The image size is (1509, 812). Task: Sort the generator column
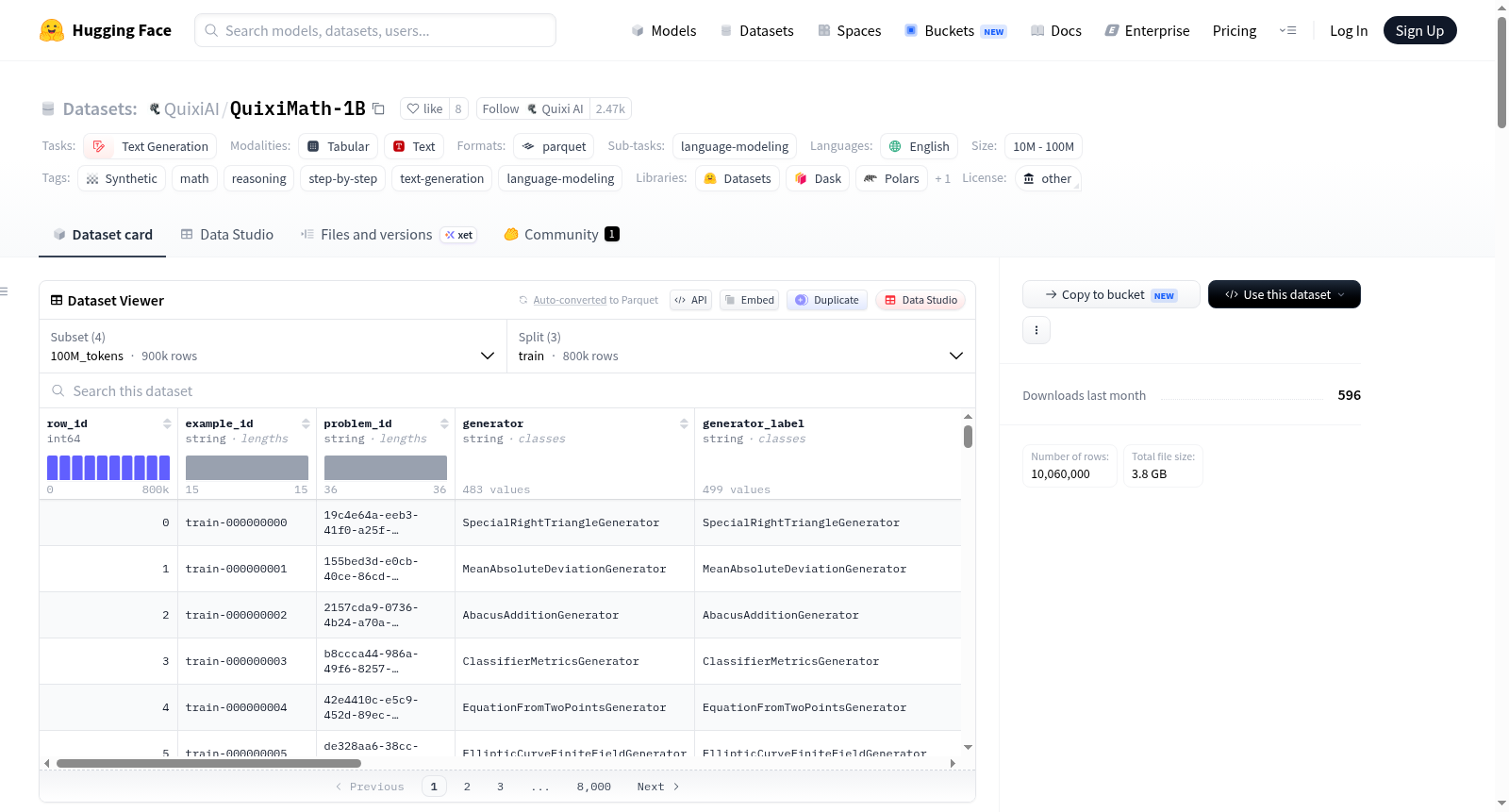[684, 423]
